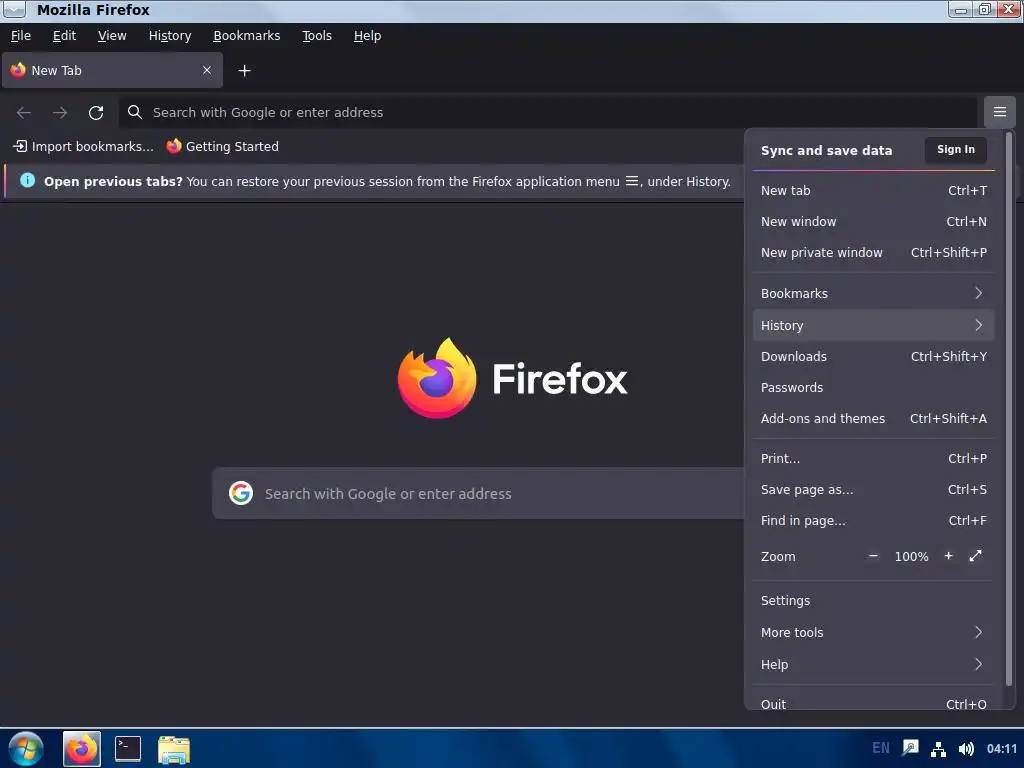Open the Getting Started bookmark
1024x768 pixels.
223,146
